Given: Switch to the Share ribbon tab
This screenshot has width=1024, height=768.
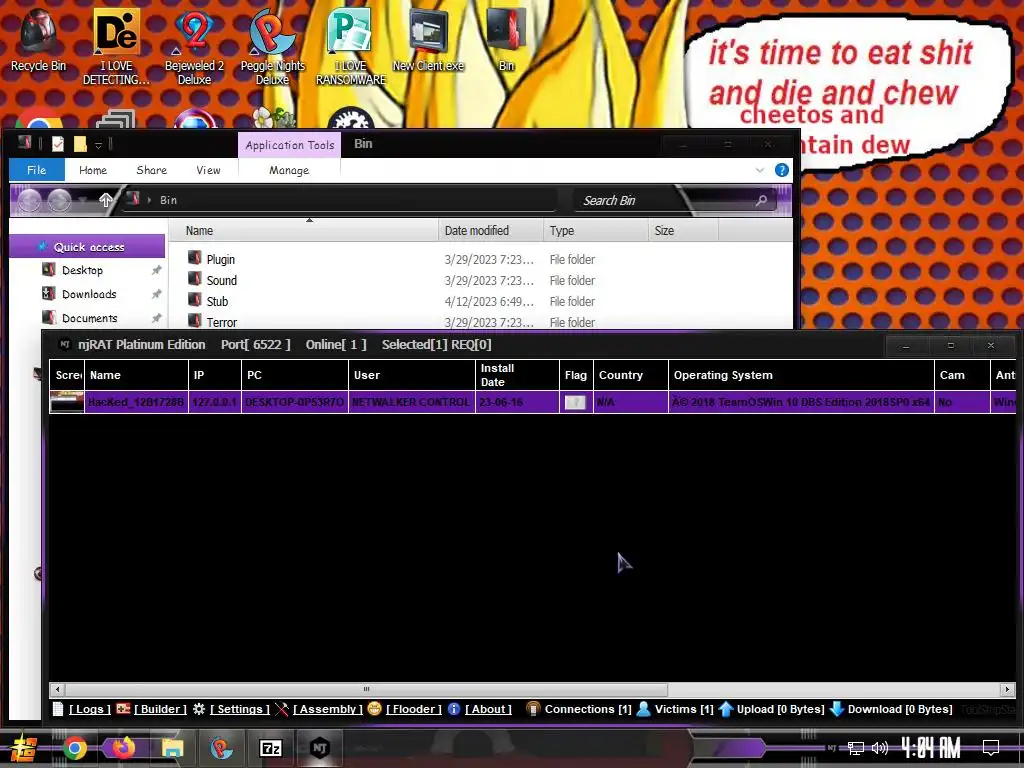Looking at the screenshot, I should tap(152, 170).
